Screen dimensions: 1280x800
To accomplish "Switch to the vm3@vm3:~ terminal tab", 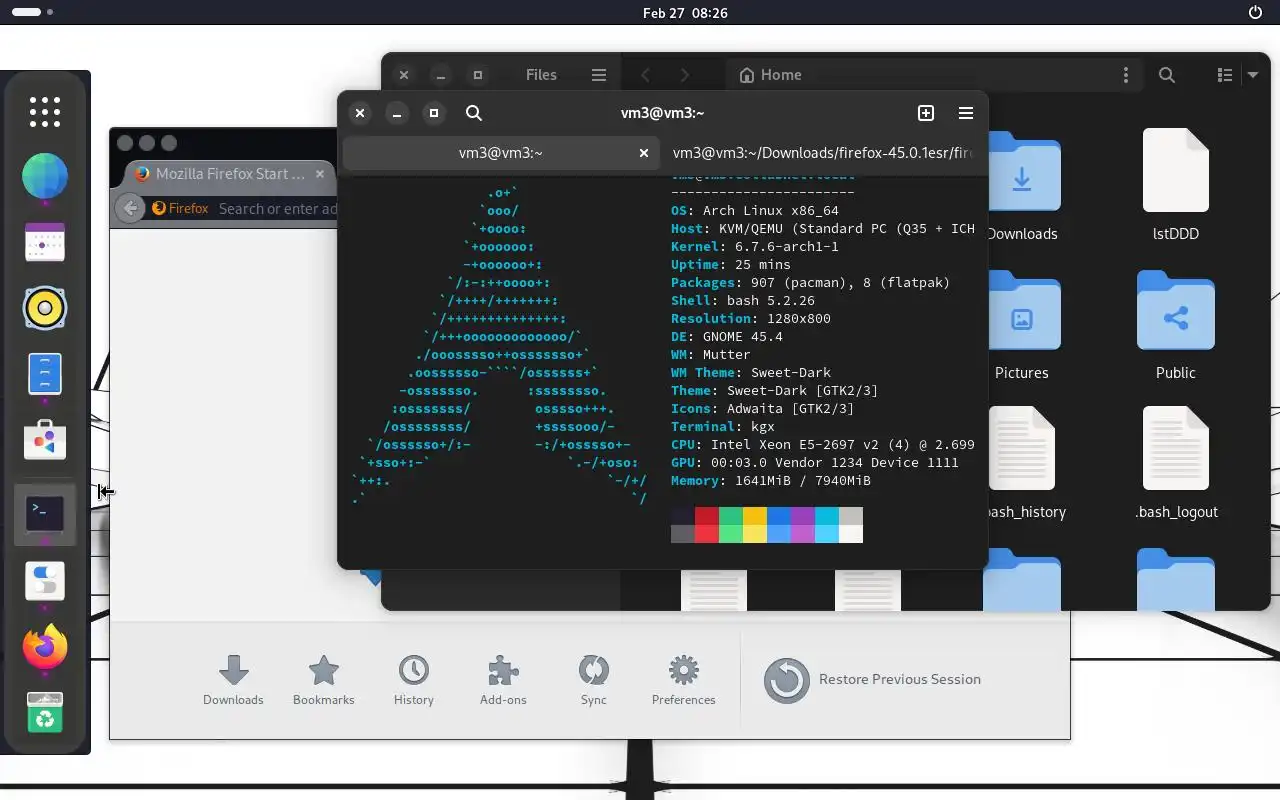I will pos(501,153).
